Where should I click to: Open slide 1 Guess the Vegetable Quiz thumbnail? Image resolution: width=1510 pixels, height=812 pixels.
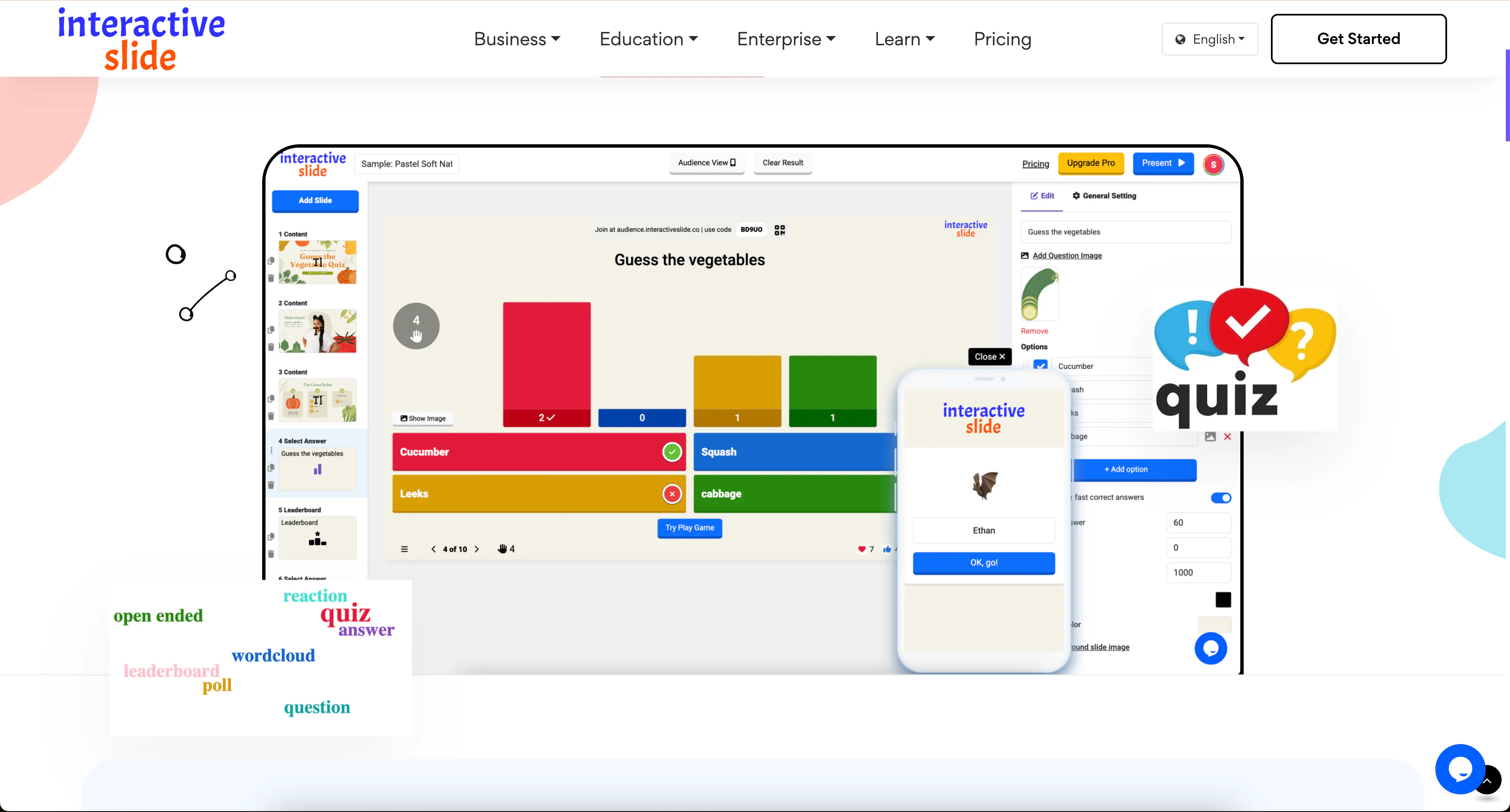(x=318, y=263)
